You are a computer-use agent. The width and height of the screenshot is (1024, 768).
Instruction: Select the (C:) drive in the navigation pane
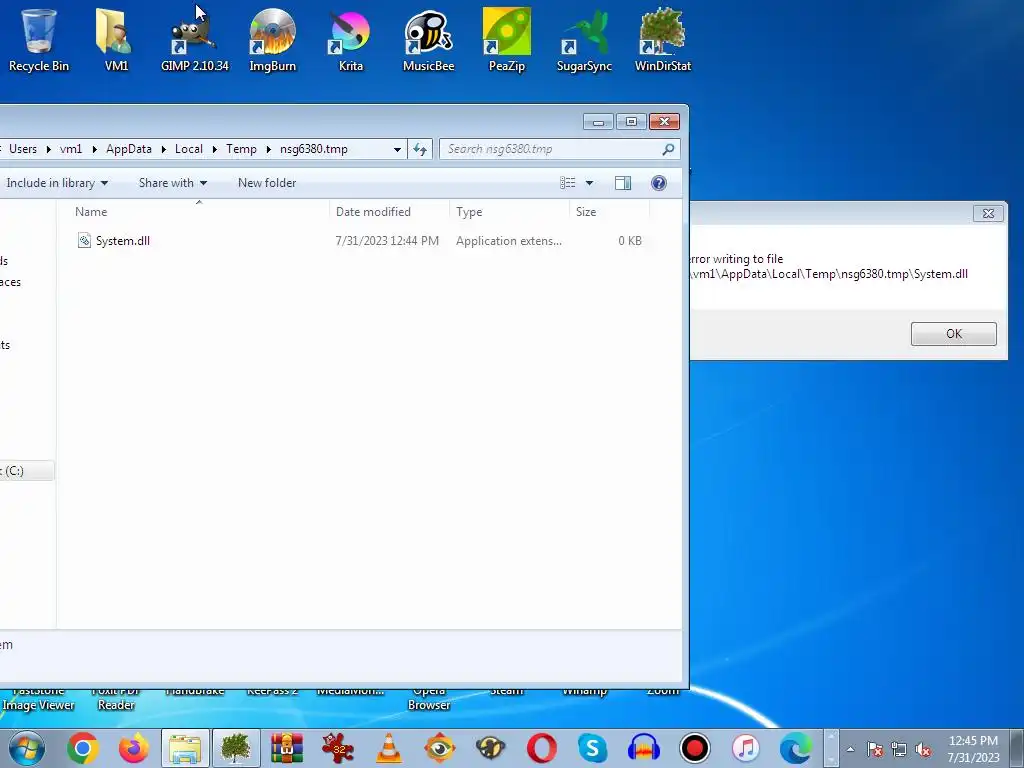[26, 471]
